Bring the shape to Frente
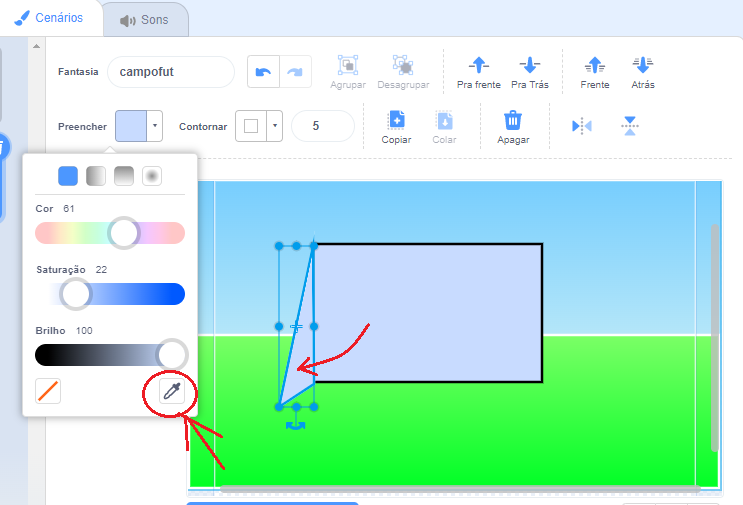The image size is (743, 505). point(594,66)
